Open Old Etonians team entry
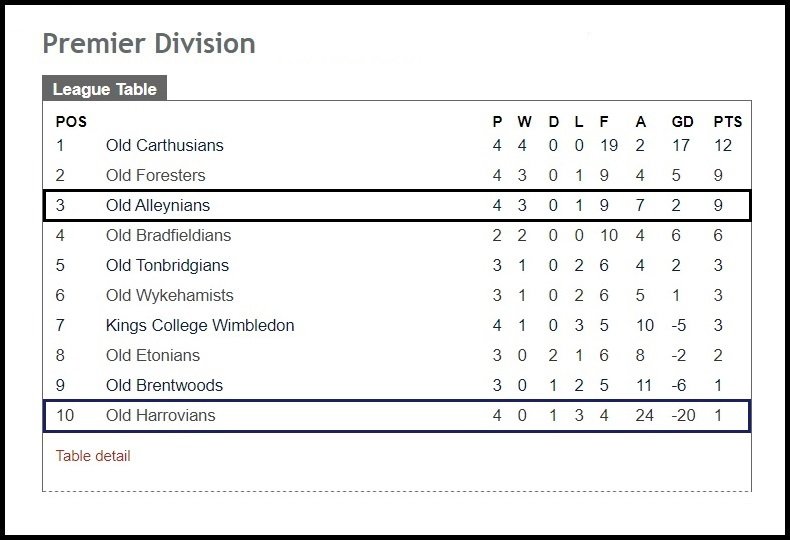Image resolution: width=790 pixels, height=540 pixels. (x=153, y=355)
